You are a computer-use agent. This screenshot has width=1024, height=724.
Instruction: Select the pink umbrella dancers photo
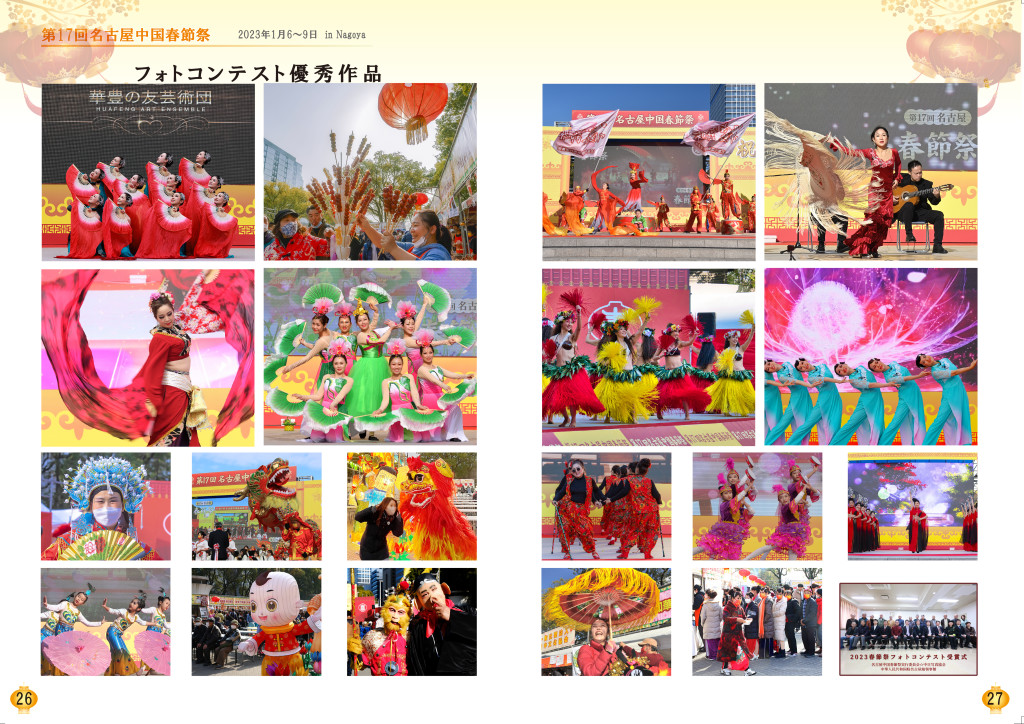106,622
